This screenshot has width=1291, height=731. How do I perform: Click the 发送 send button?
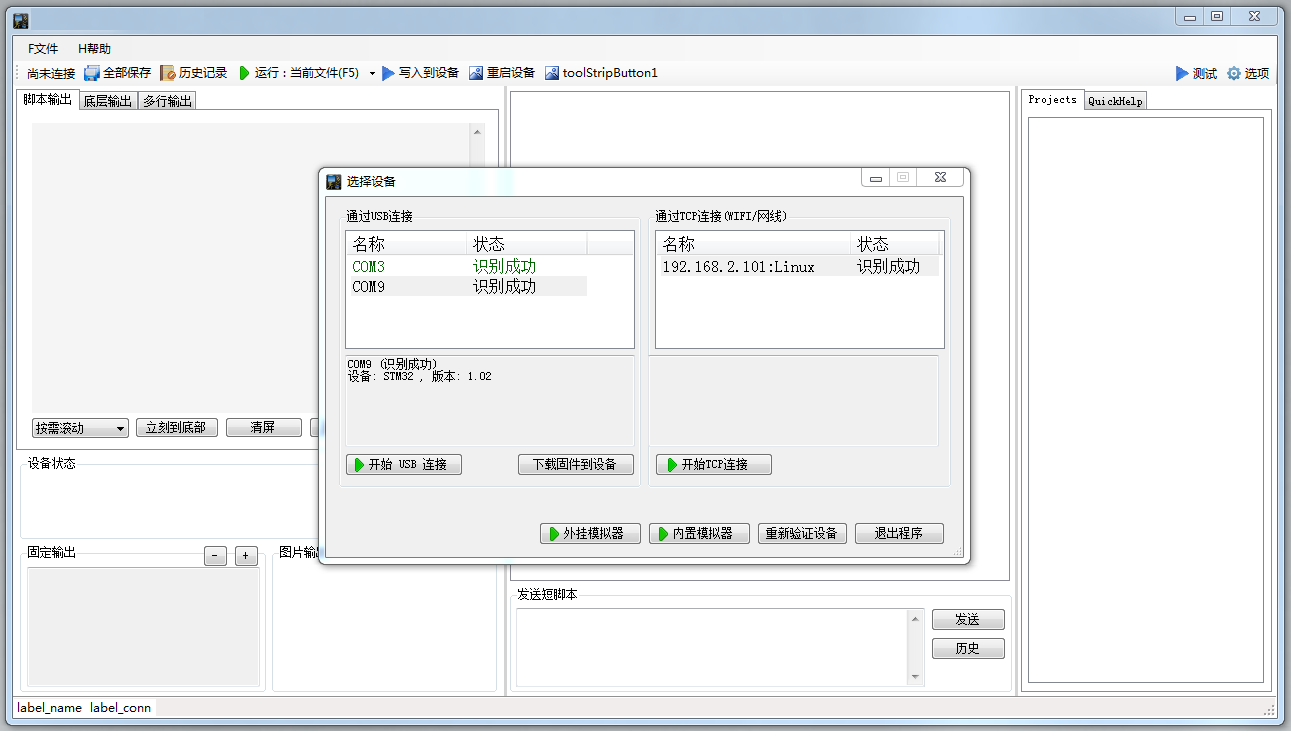(968, 620)
